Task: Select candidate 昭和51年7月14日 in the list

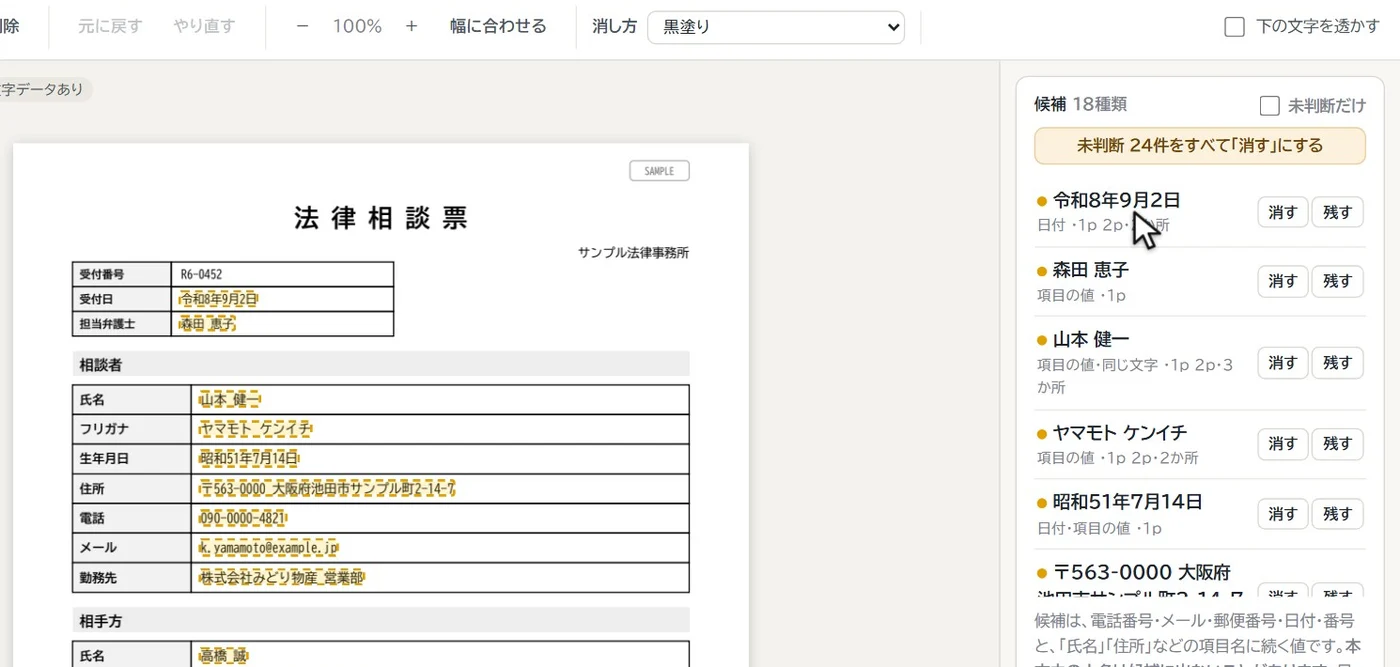Action: tap(1127, 502)
